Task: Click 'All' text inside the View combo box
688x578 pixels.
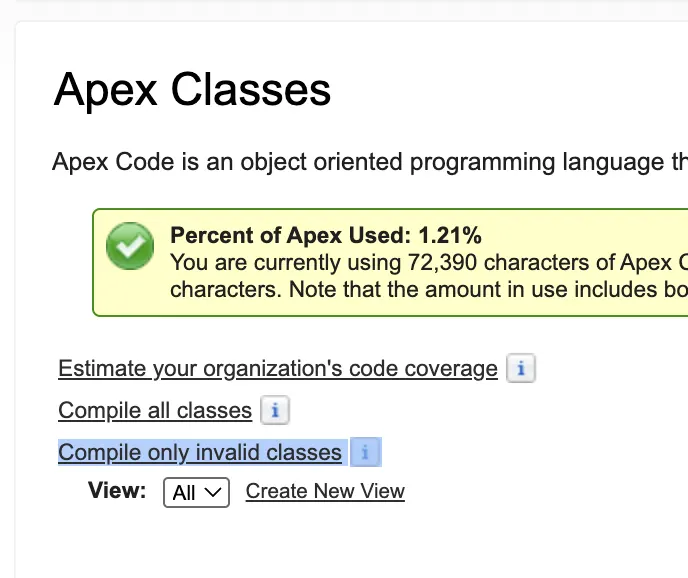Action: click(184, 493)
